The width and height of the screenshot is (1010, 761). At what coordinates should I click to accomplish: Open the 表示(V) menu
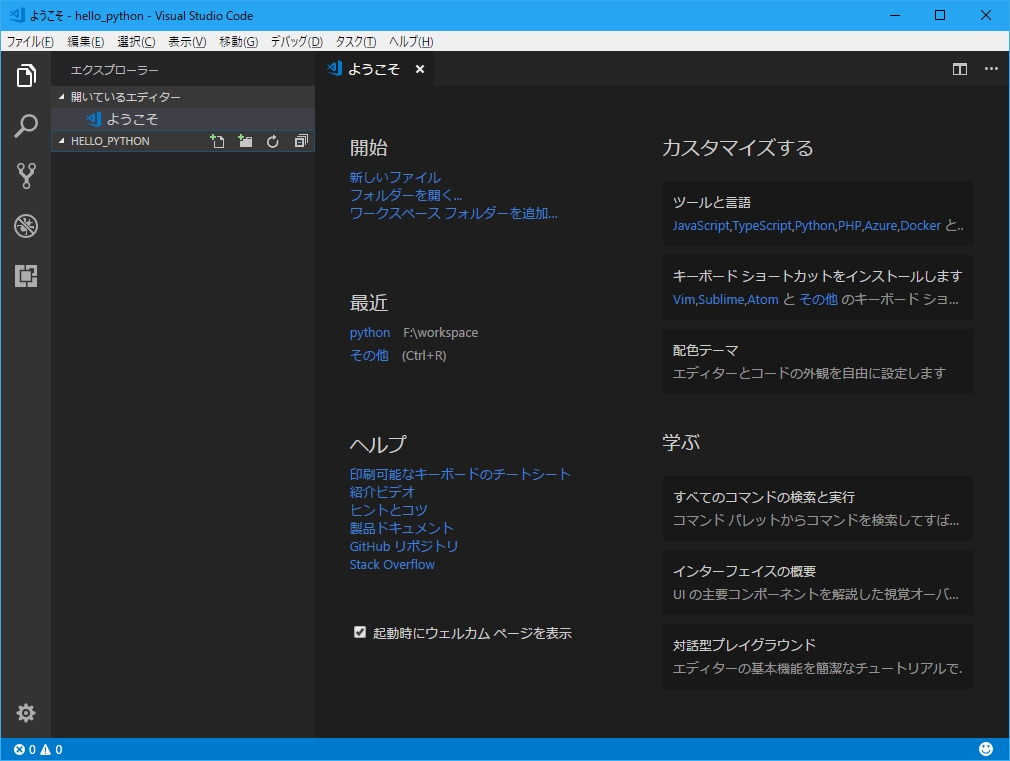coord(187,41)
